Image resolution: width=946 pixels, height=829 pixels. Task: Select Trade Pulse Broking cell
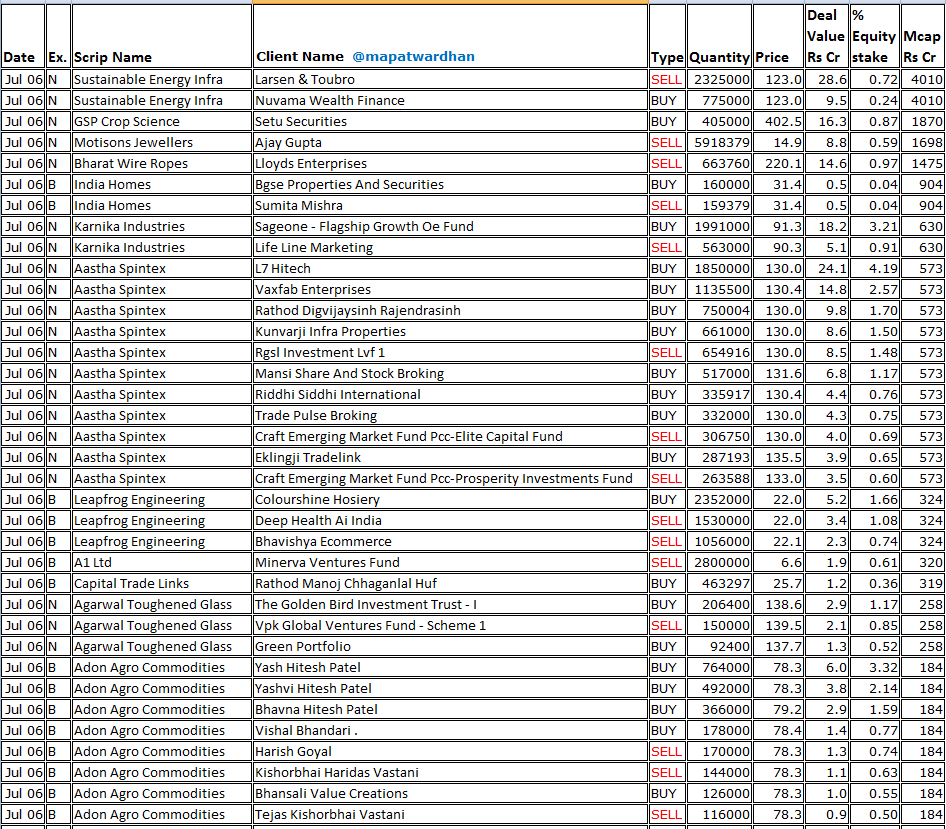pos(451,416)
